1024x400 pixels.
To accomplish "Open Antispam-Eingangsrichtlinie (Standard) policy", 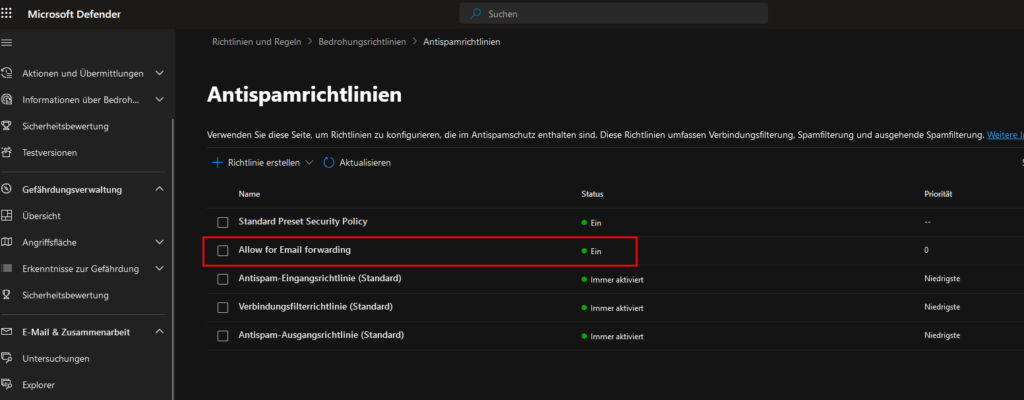I will [x=319, y=278].
